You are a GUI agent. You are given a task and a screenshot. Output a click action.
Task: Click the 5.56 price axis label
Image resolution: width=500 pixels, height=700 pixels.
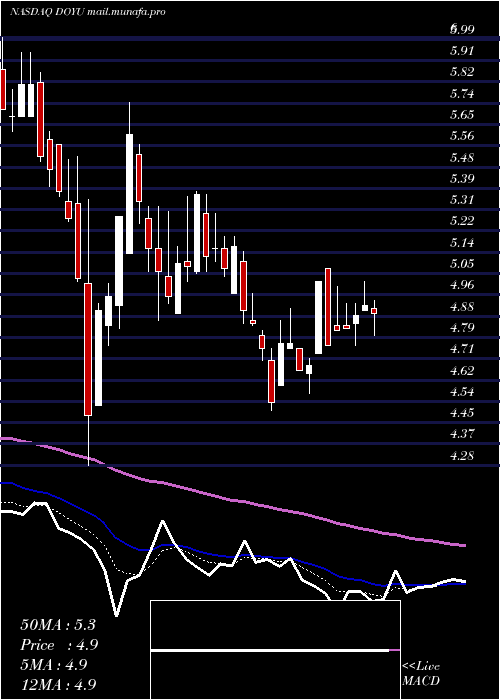tap(462, 136)
